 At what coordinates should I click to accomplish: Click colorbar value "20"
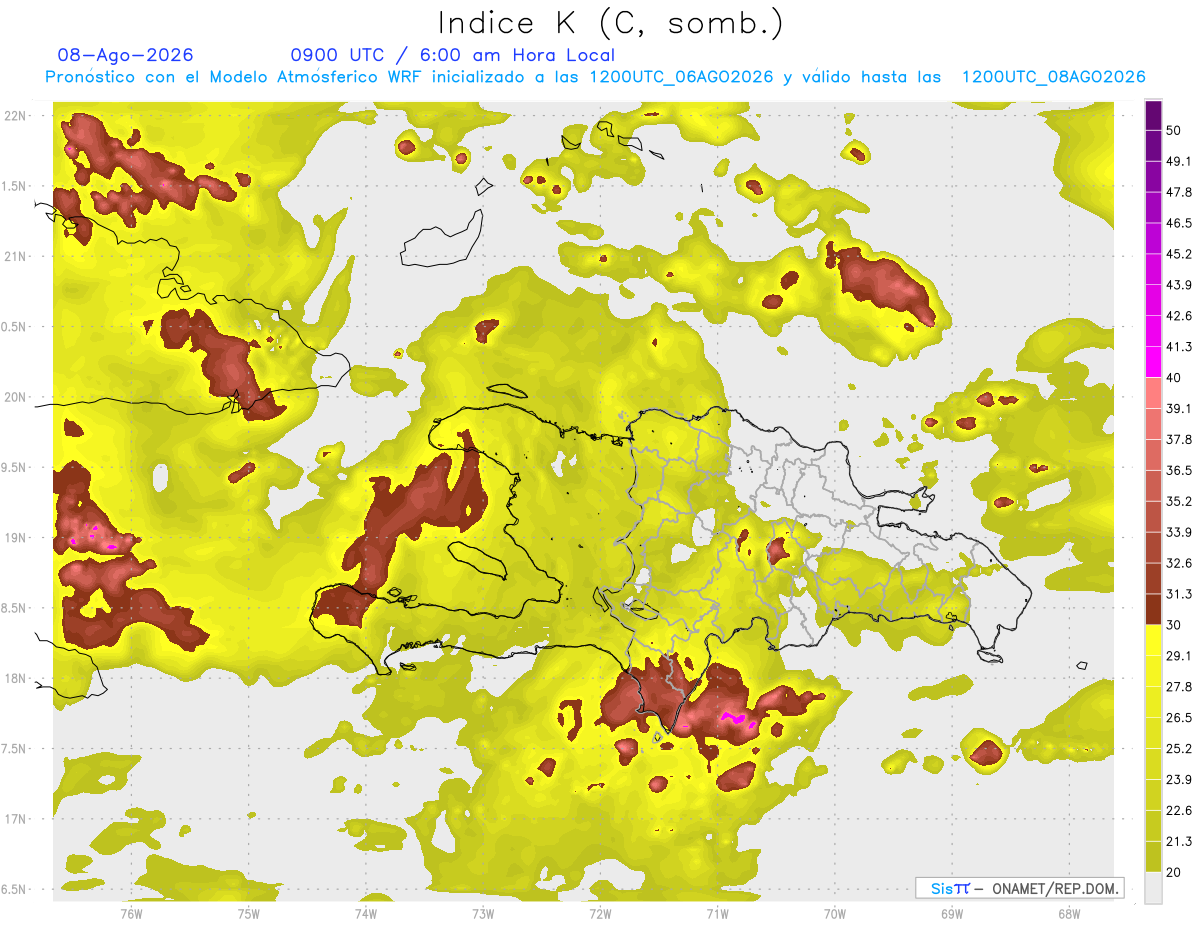point(1174,873)
